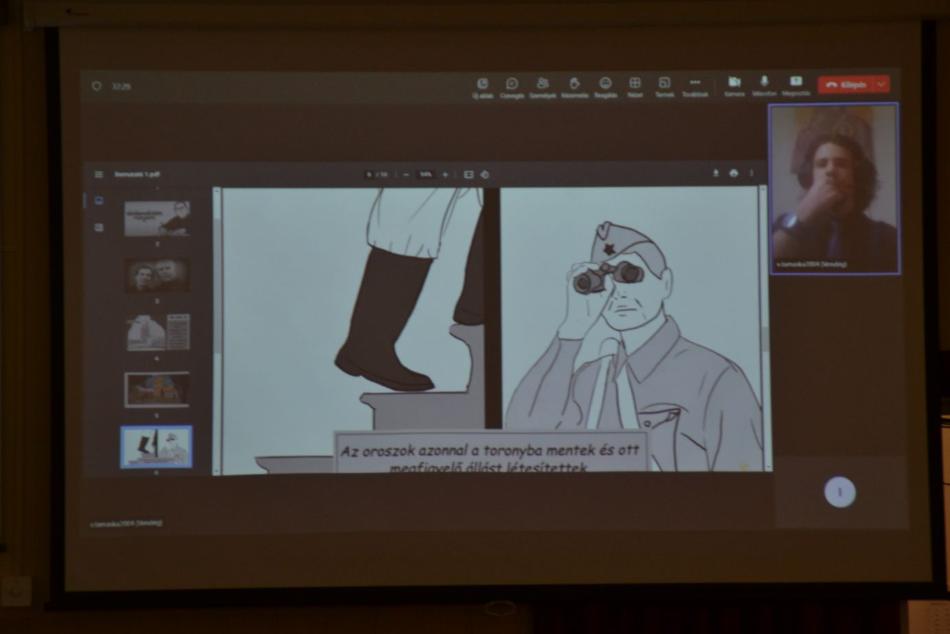Screen dimensions: 950x634
Task: Open the colorful framed page thumbnail
Action: coord(157,389)
